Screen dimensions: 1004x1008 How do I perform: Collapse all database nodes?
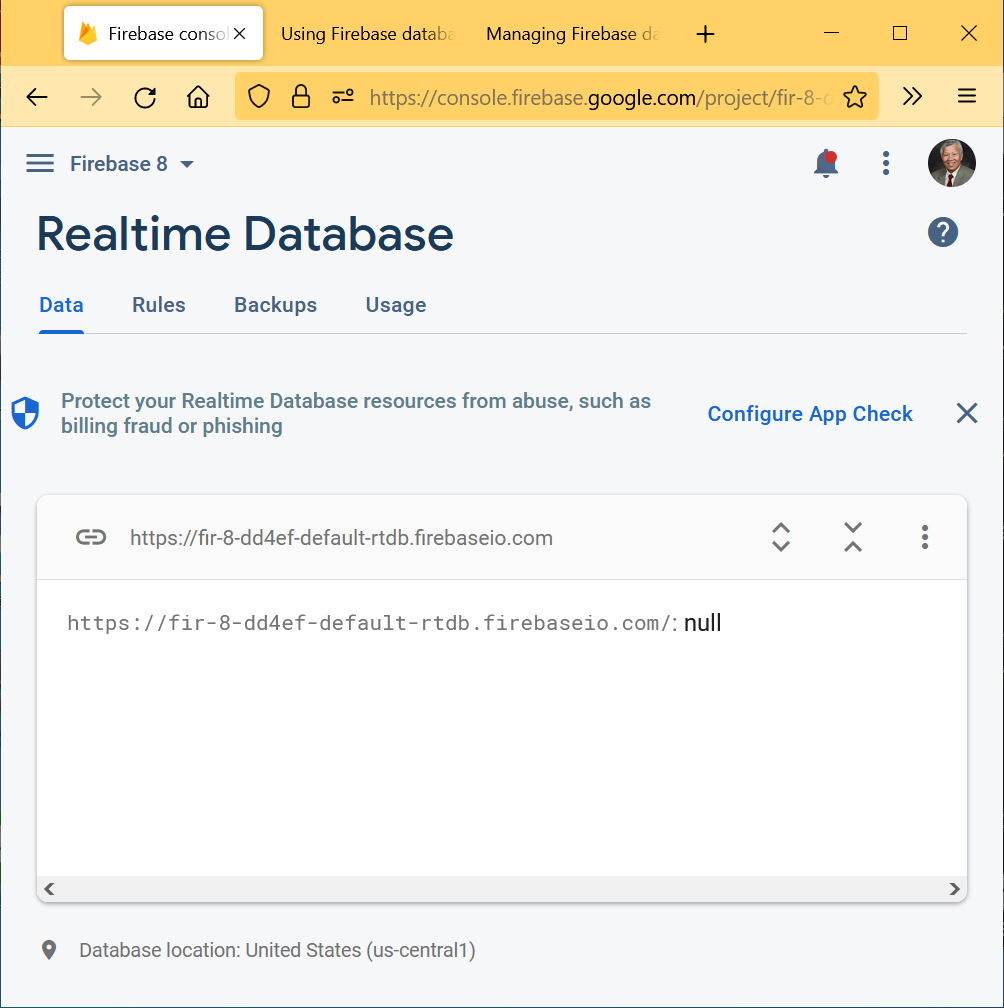pos(852,538)
